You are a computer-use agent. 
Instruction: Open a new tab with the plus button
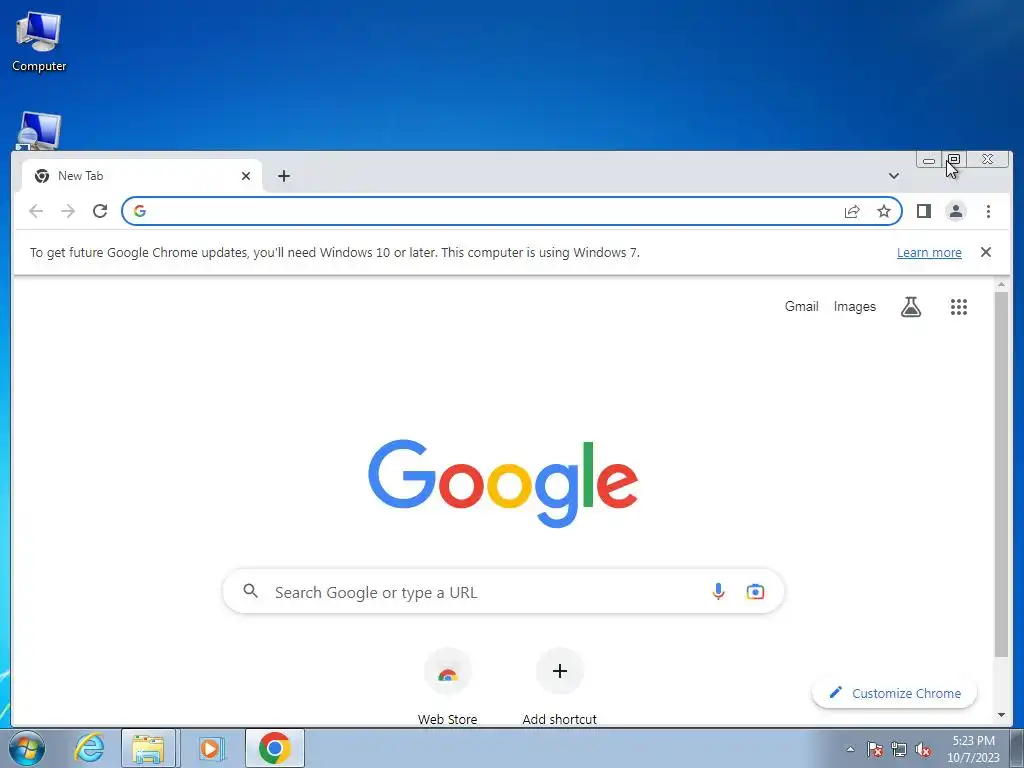283,176
